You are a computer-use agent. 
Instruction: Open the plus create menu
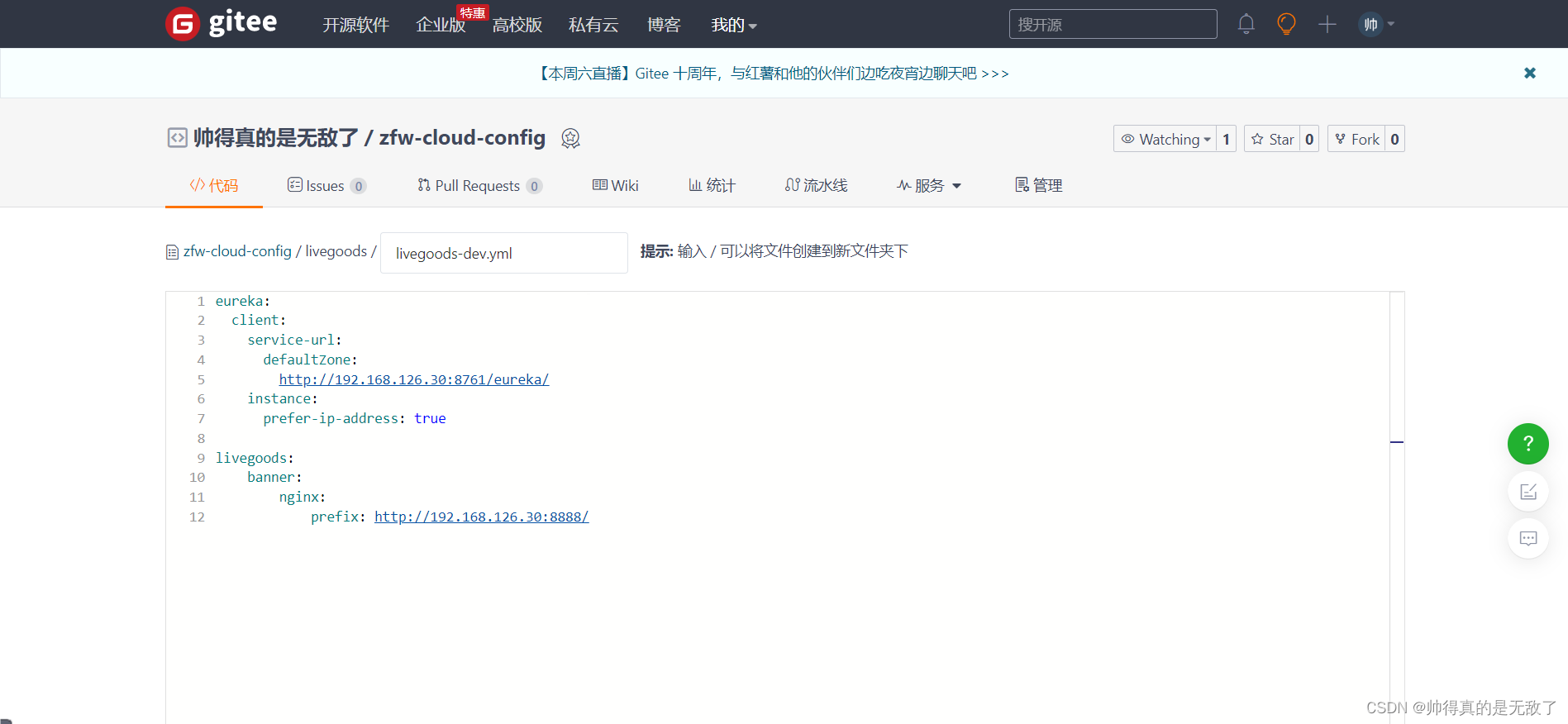click(x=1327, y=24)
